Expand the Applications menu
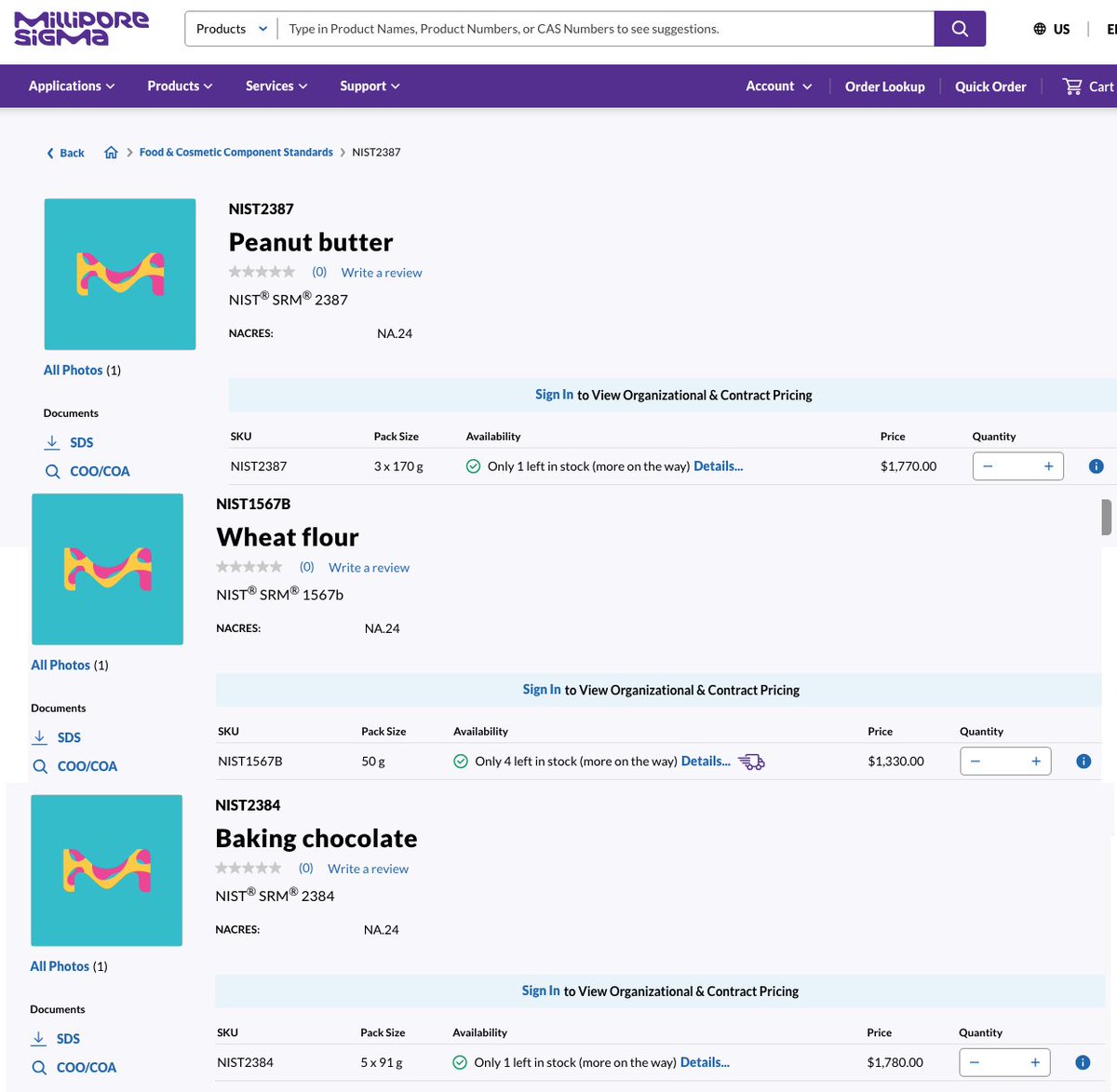Screen dimensions: 1117x1092 pyautogui.click(x=72, y=86)
